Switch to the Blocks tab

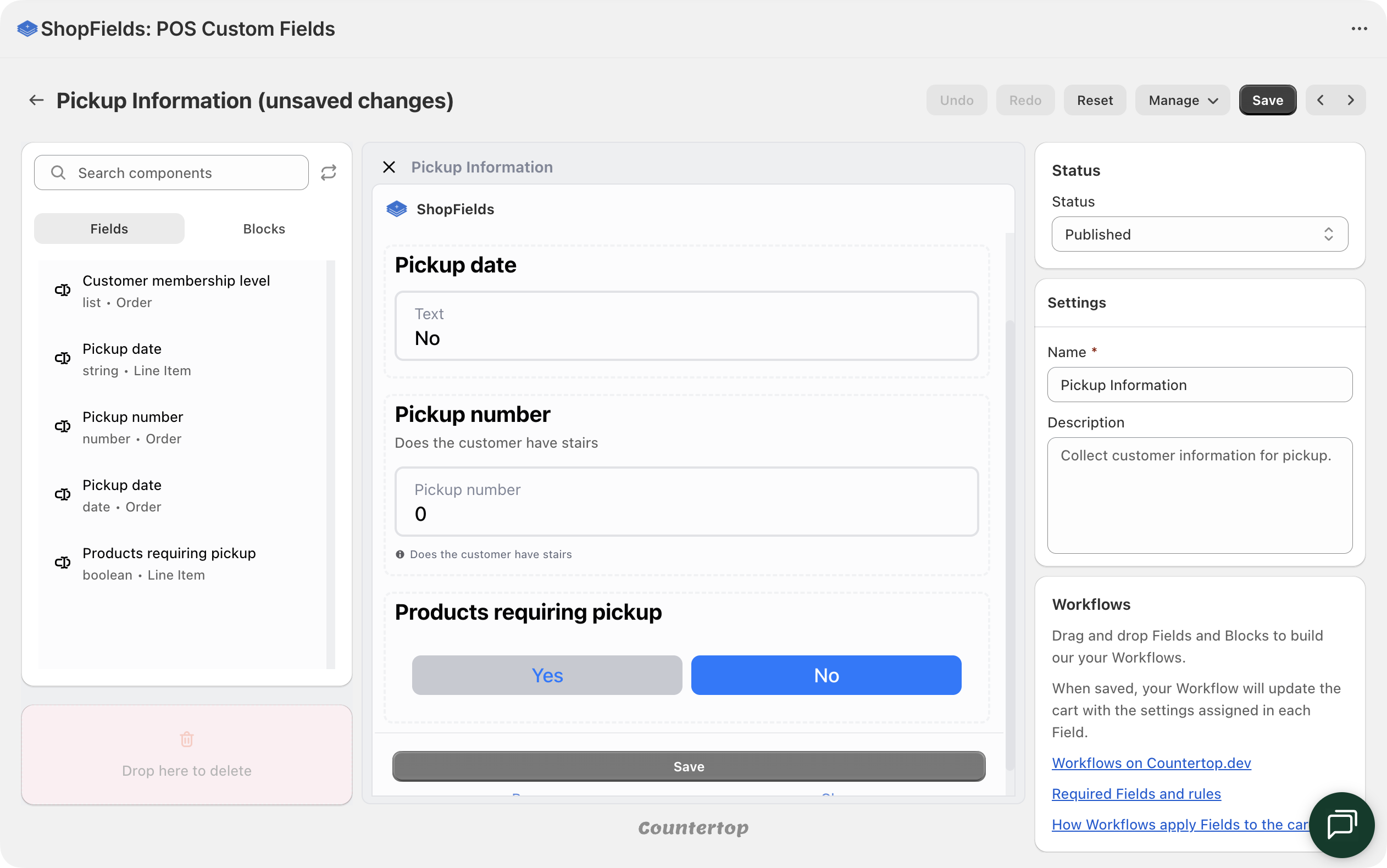point(264,228)
